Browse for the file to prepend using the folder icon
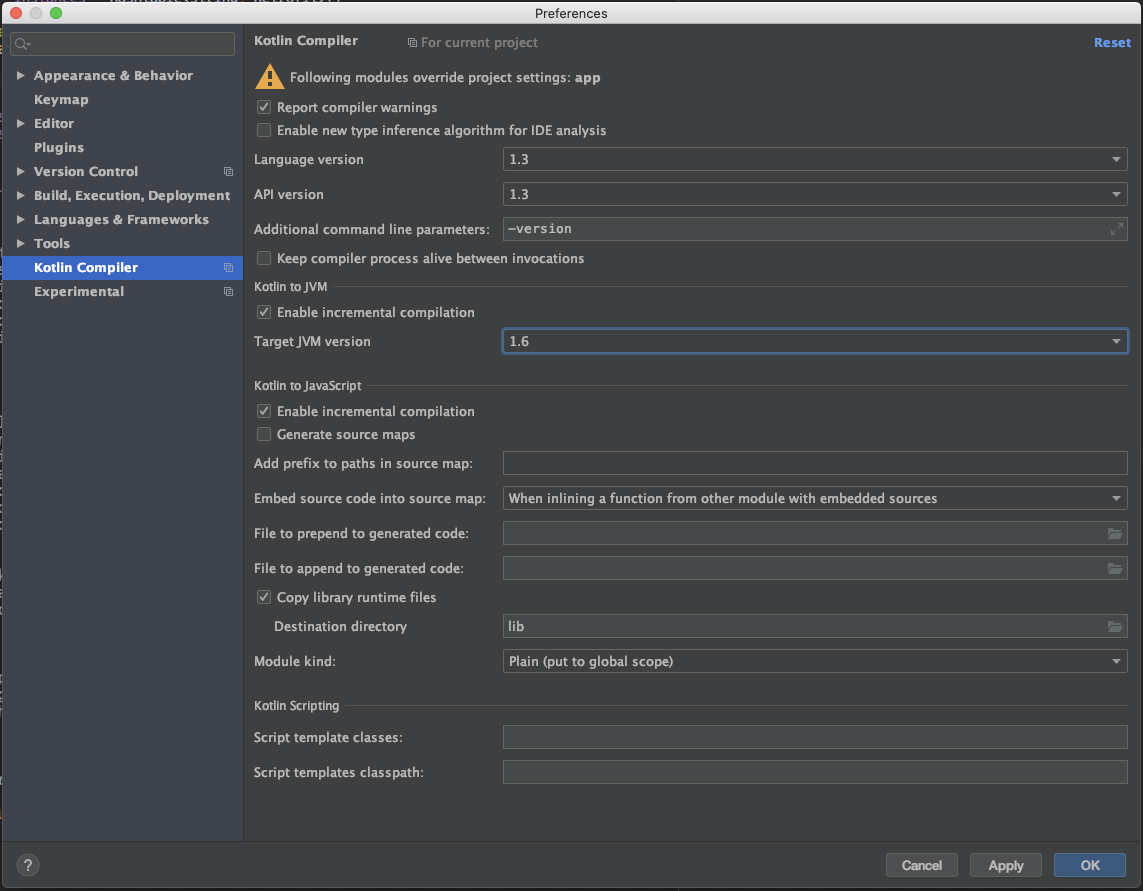The image size is (1143, 891). [1115, 534]
